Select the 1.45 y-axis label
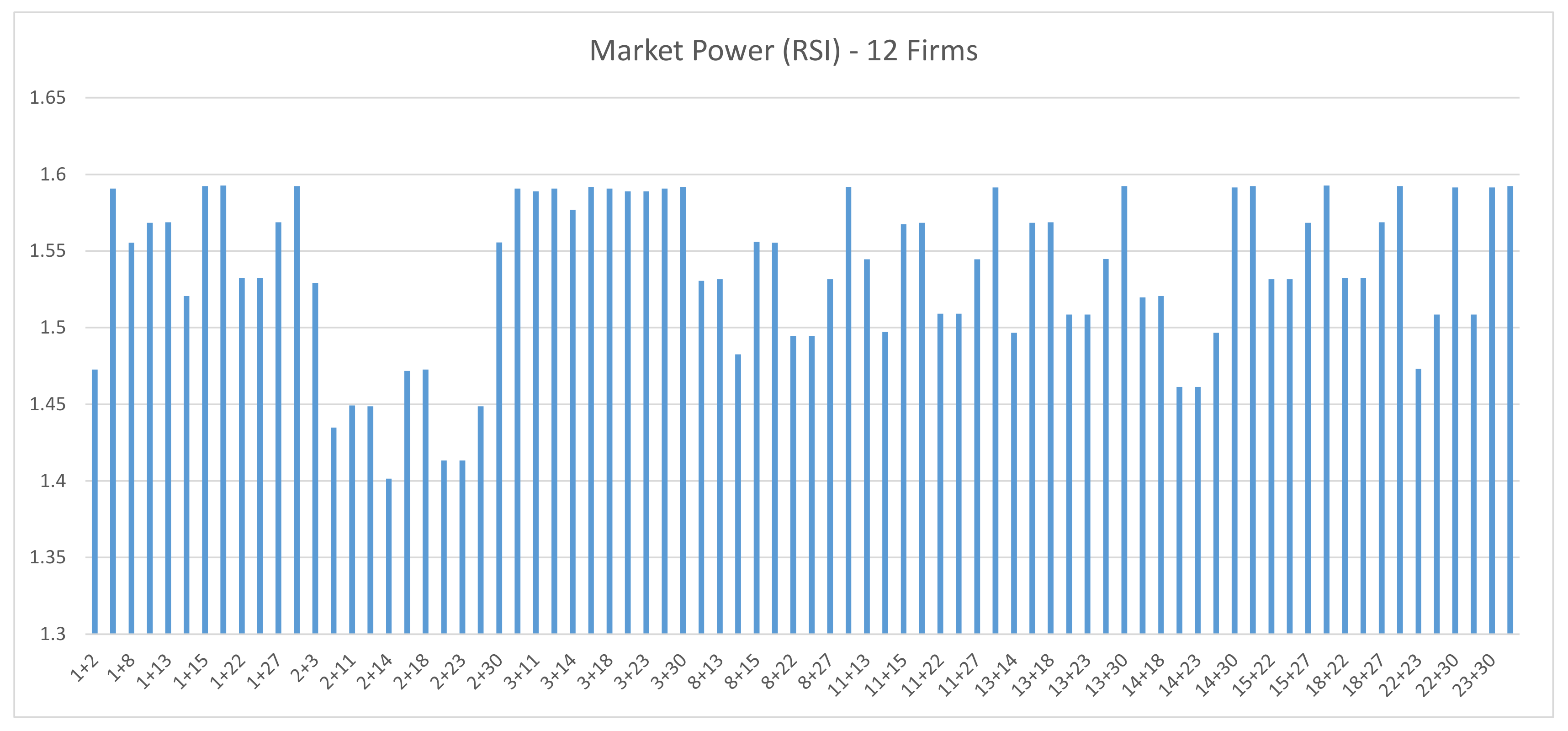The height and width of the screenshot is (731, 1568). click(48, 404)
